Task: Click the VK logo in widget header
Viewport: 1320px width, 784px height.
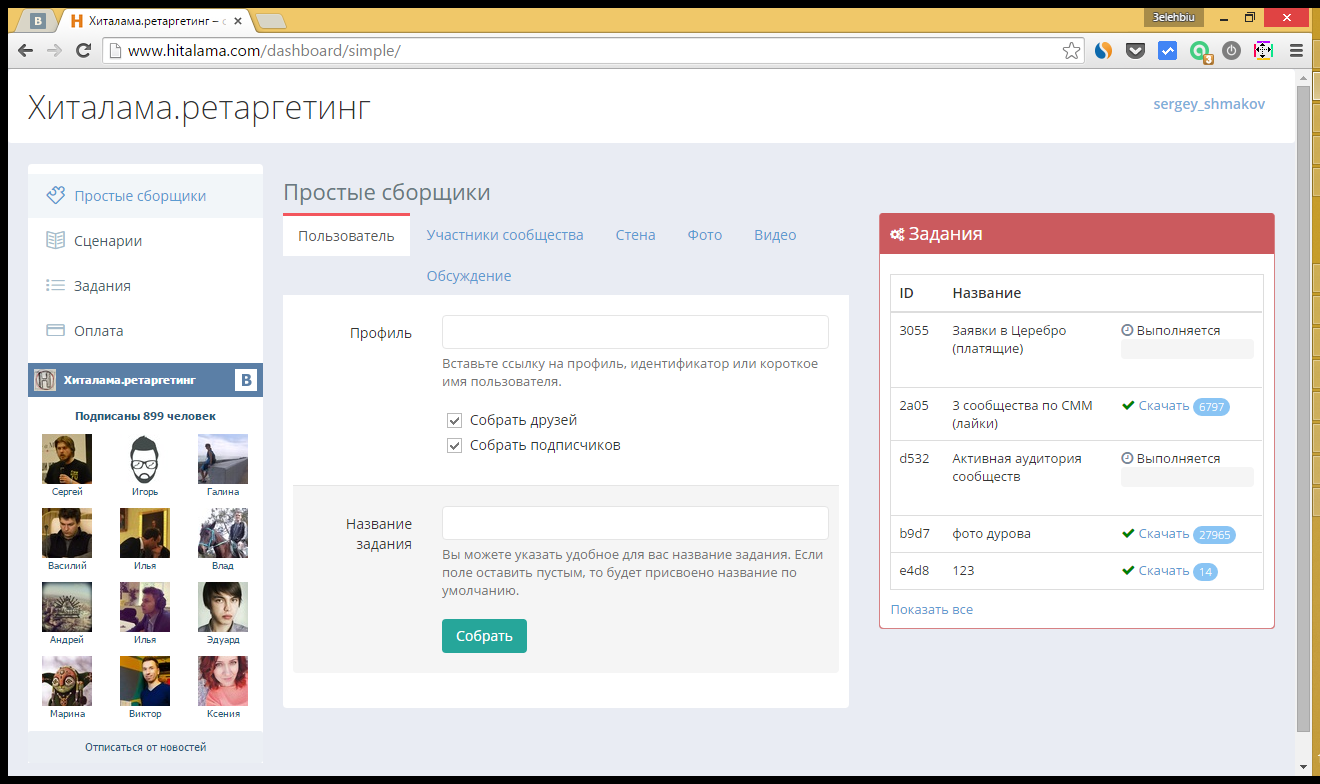Action: [x=246, y=380]
